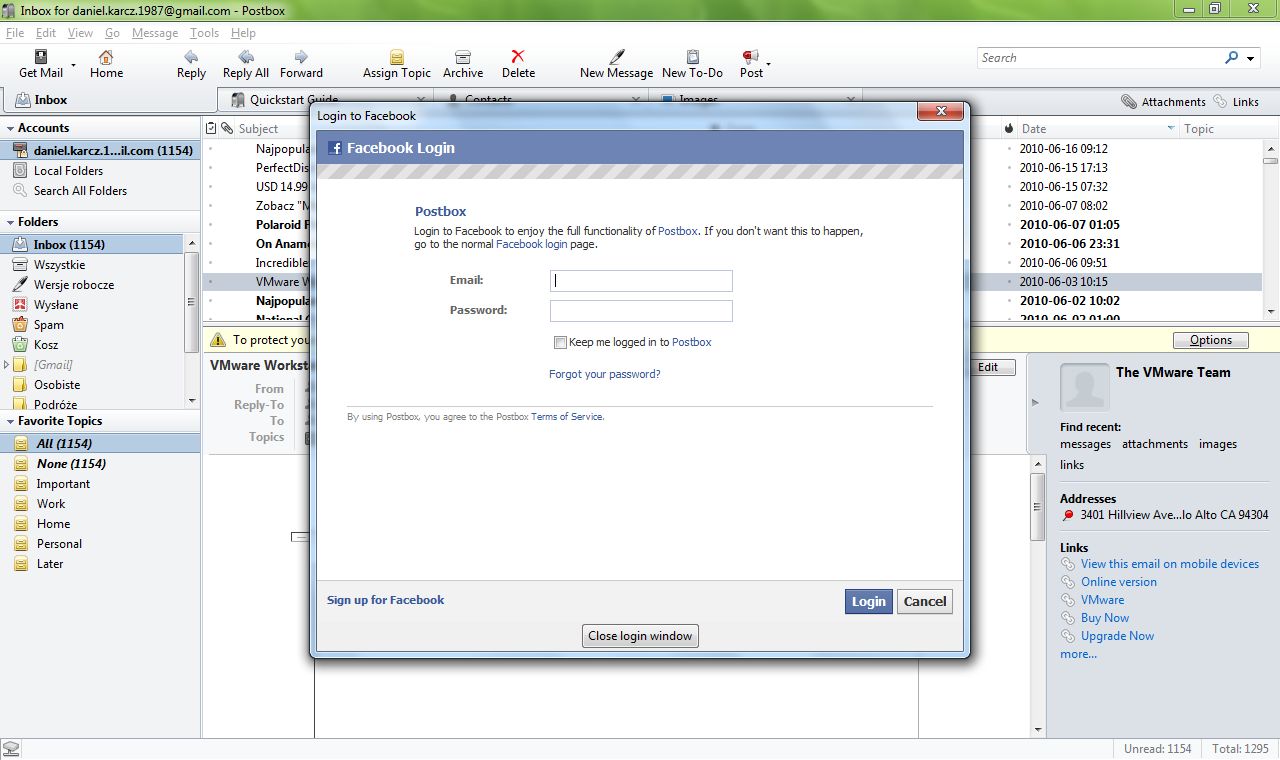Click the Password field in Facebook Login

pos(641,311)
